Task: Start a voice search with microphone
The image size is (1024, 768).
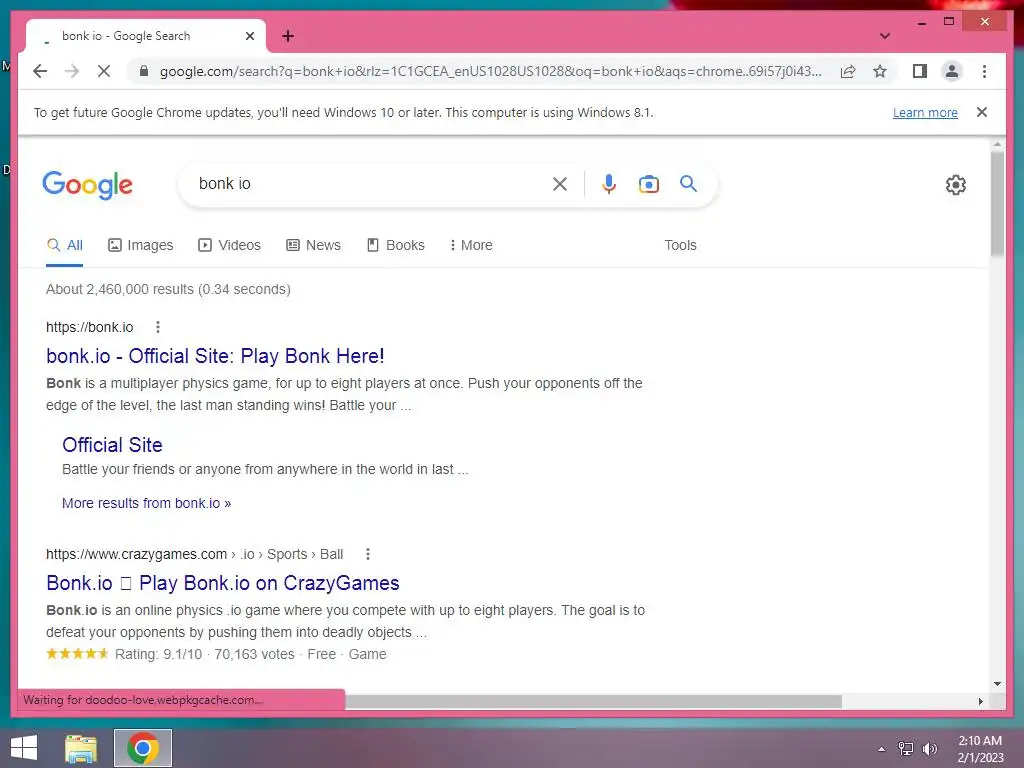Action: pos(609,184)
